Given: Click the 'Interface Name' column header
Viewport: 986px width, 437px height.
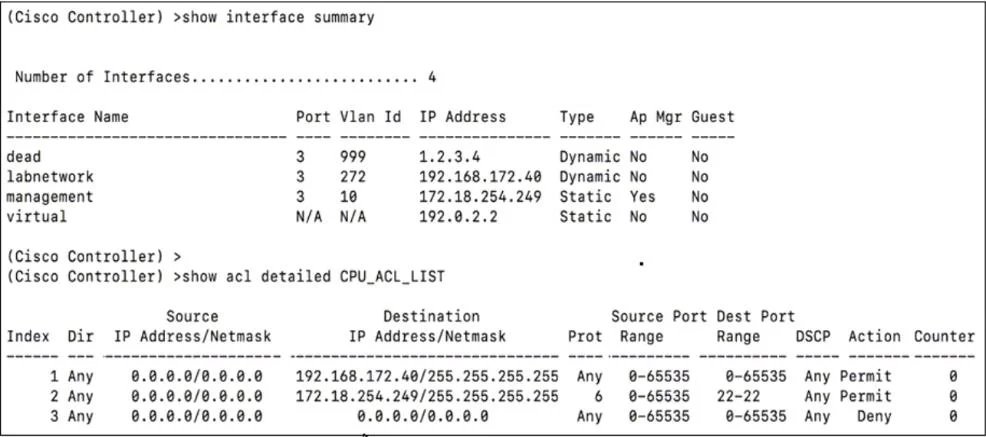Looking at the screenshot, I should tap(67, 117).
